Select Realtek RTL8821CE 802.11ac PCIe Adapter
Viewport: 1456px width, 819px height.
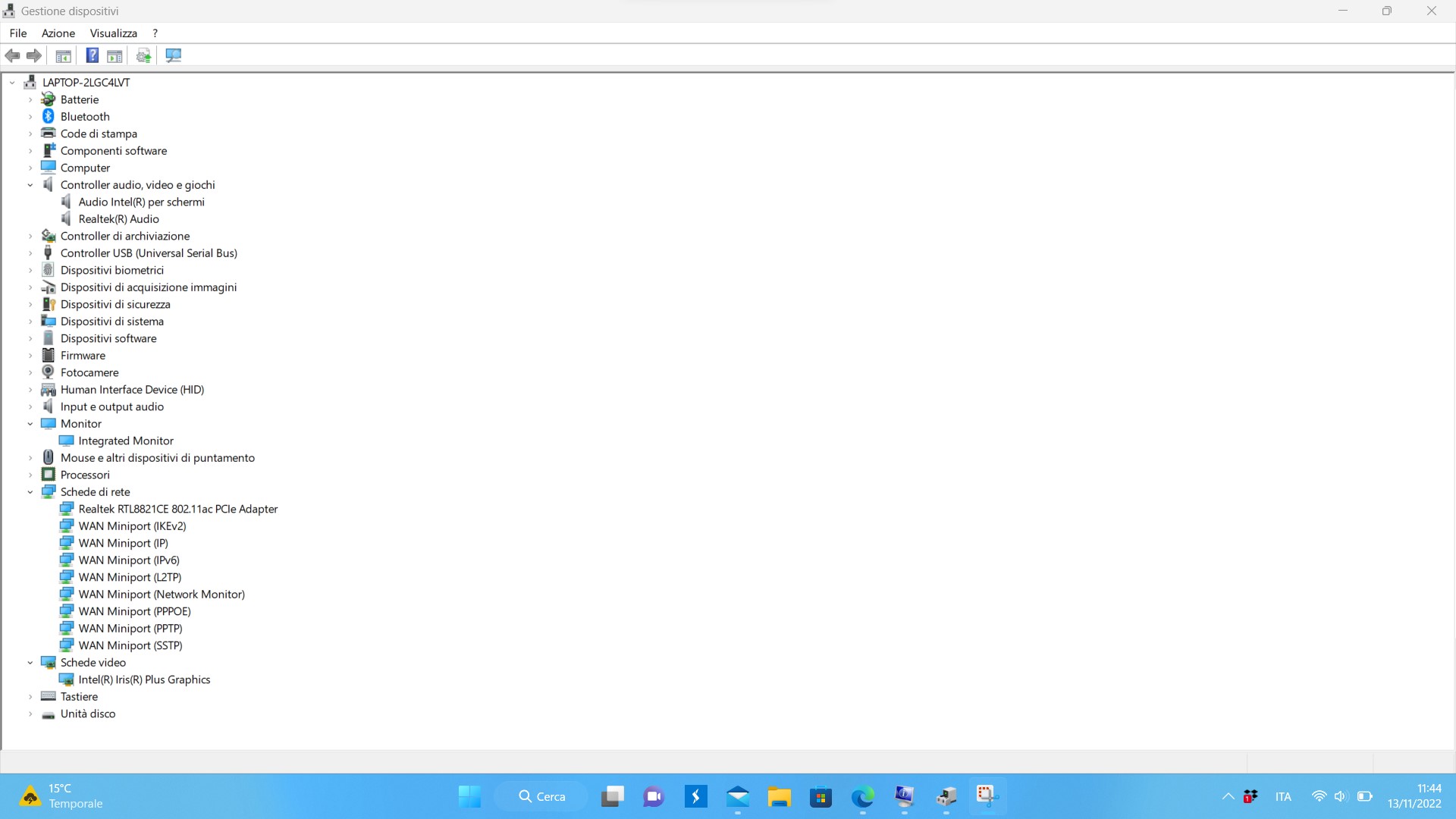[178, 509]
